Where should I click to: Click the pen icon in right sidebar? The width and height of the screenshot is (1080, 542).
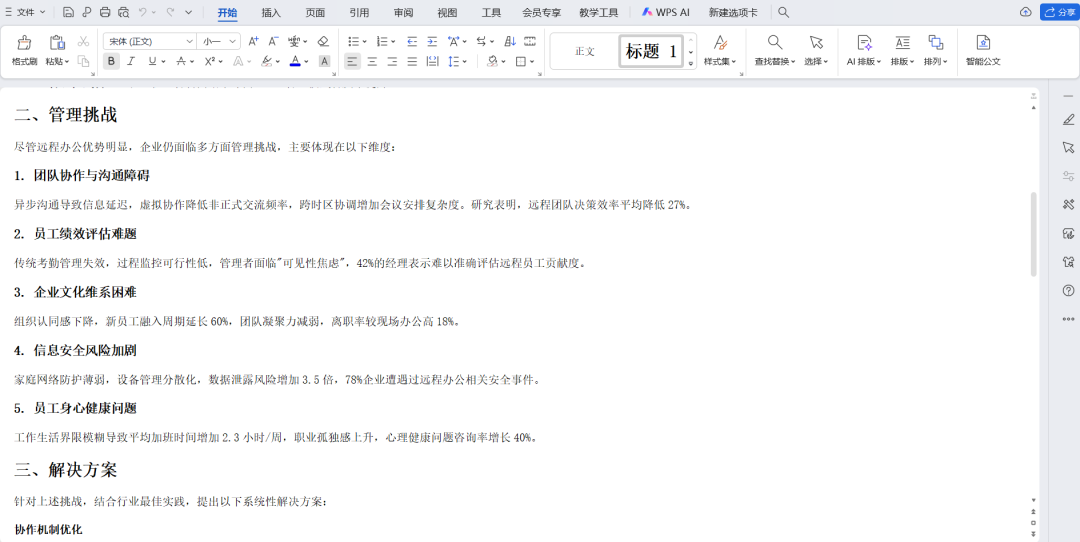click(1068, 120)
